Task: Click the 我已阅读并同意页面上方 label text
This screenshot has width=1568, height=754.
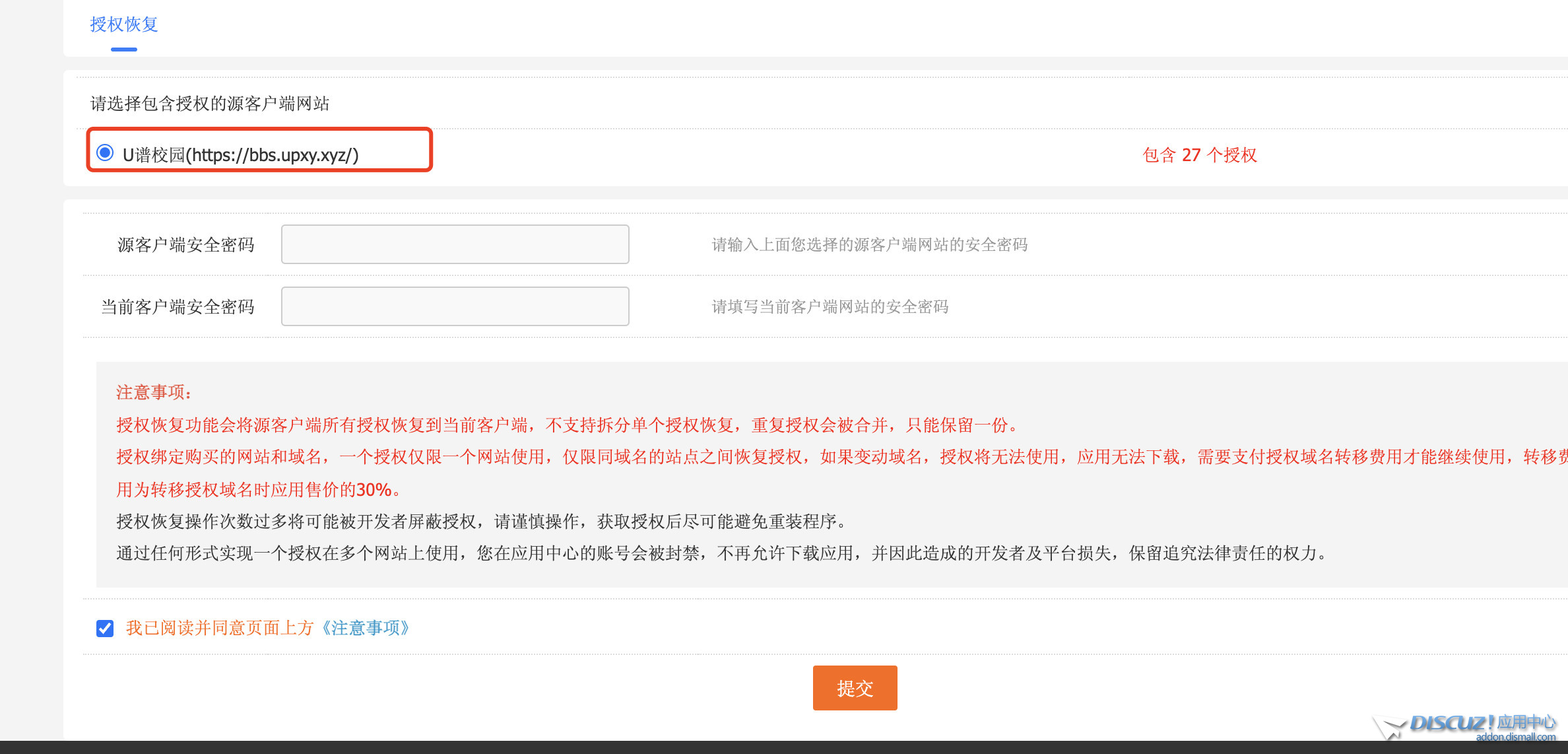Action: pyautogui.click(x=220, y=628)
